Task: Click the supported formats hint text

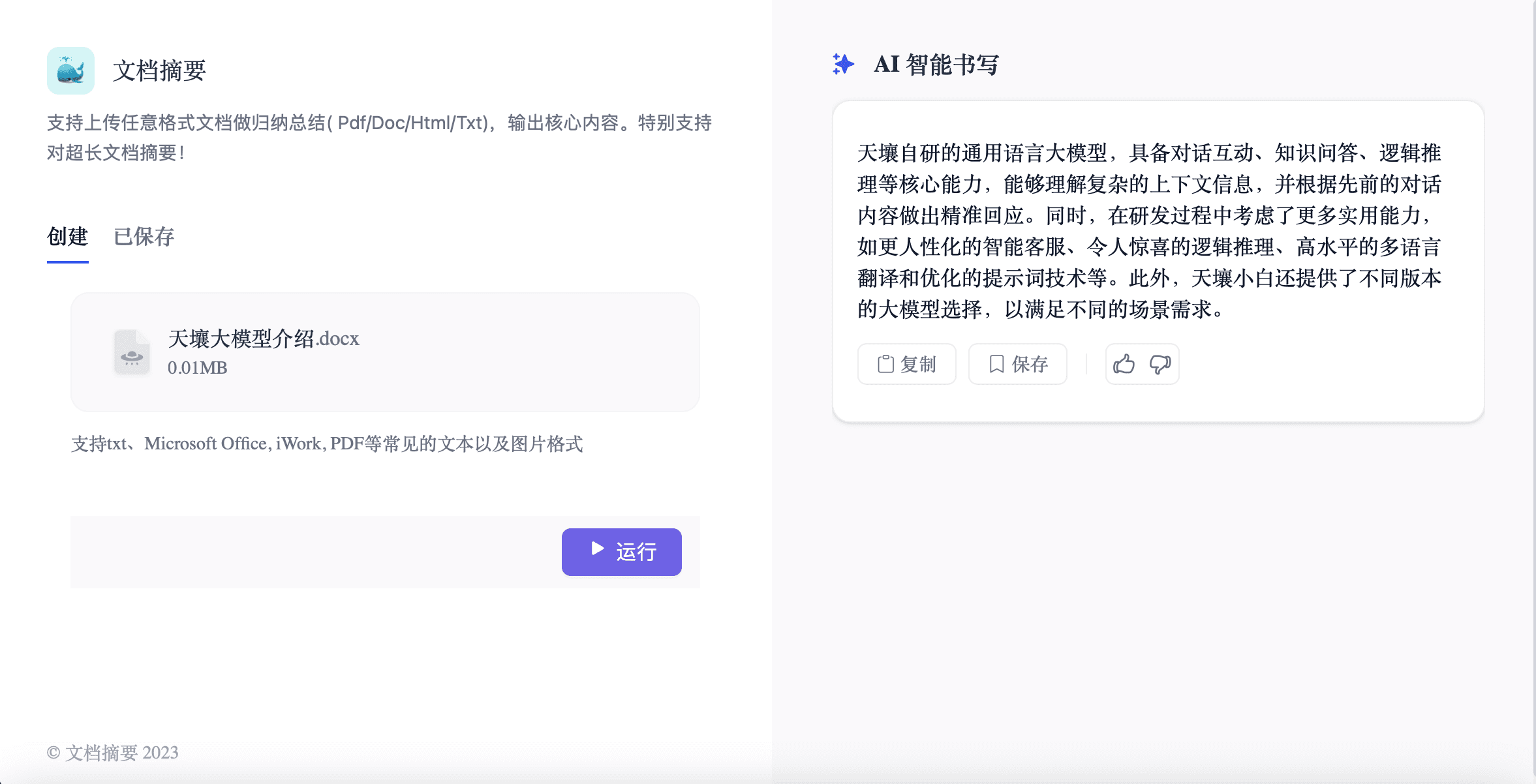Action: coord(326,444)
